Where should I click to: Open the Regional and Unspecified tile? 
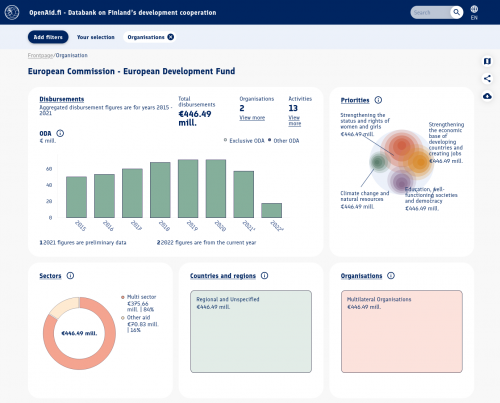(251, 331)
